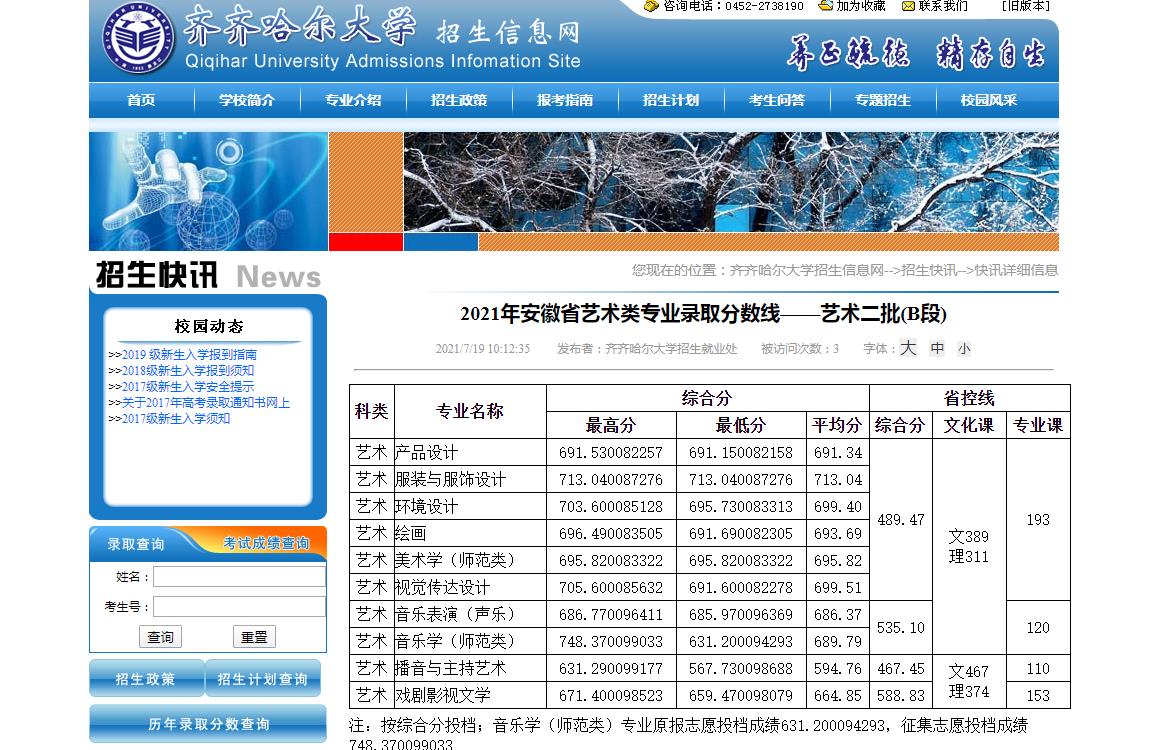Open the 学校简介 menu item
The image size is (1150, 750).
point(246,100)
